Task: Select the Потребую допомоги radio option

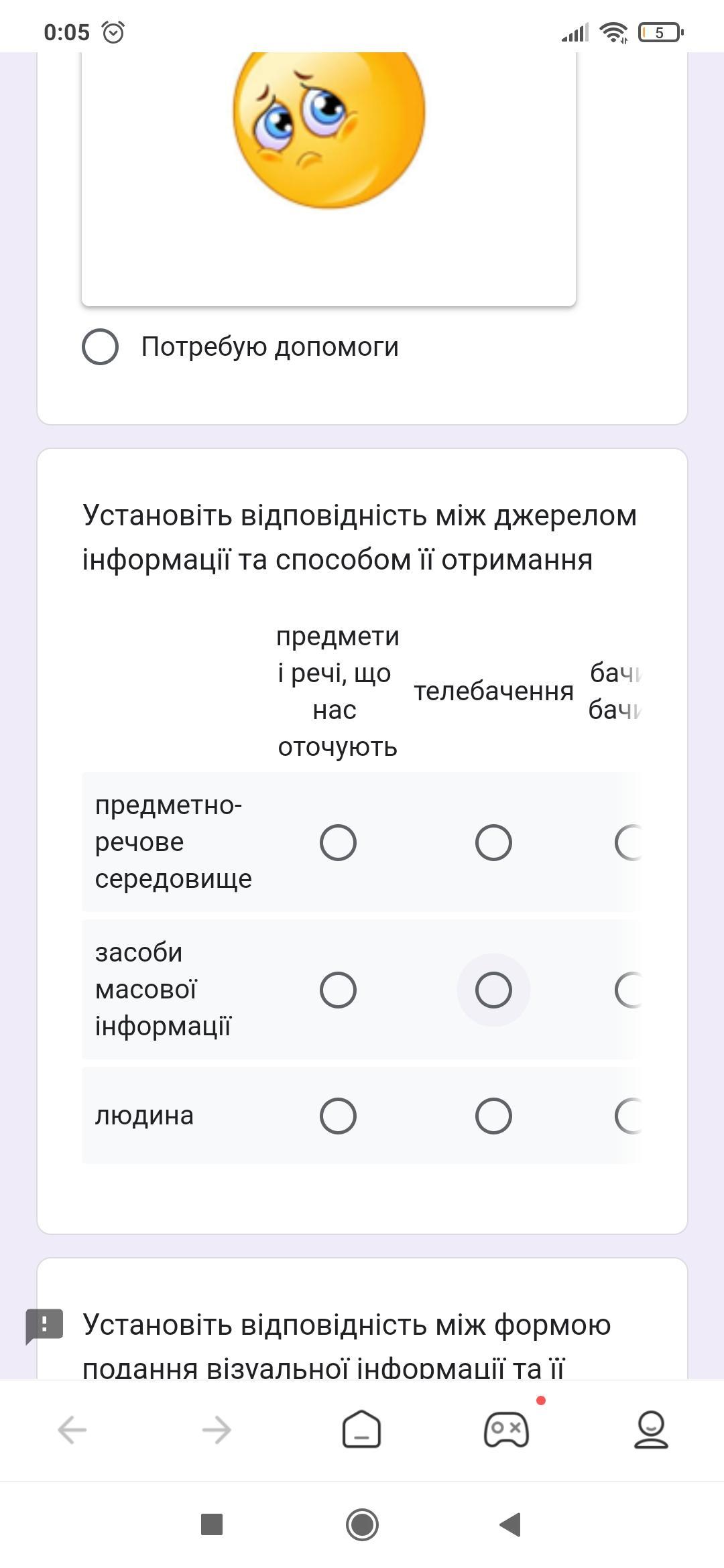Action: tap(100, 347)
